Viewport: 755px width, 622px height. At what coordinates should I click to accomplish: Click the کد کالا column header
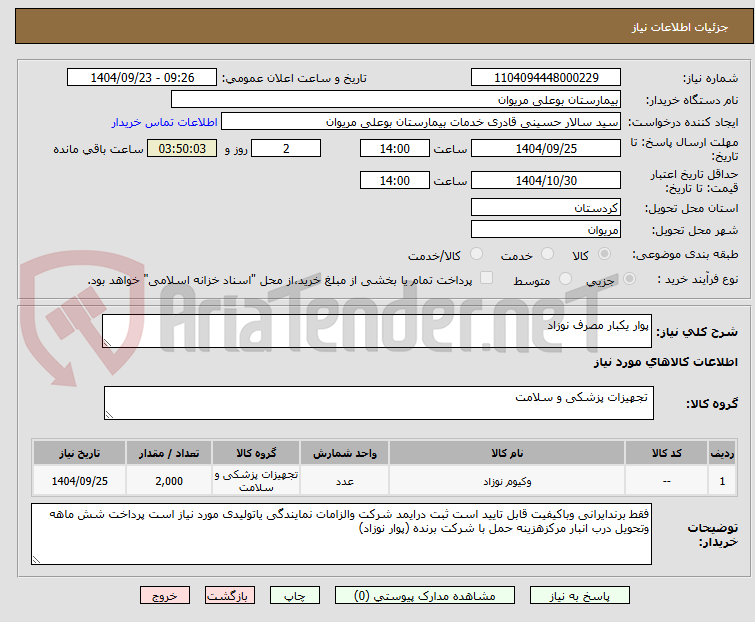point(666,453)
